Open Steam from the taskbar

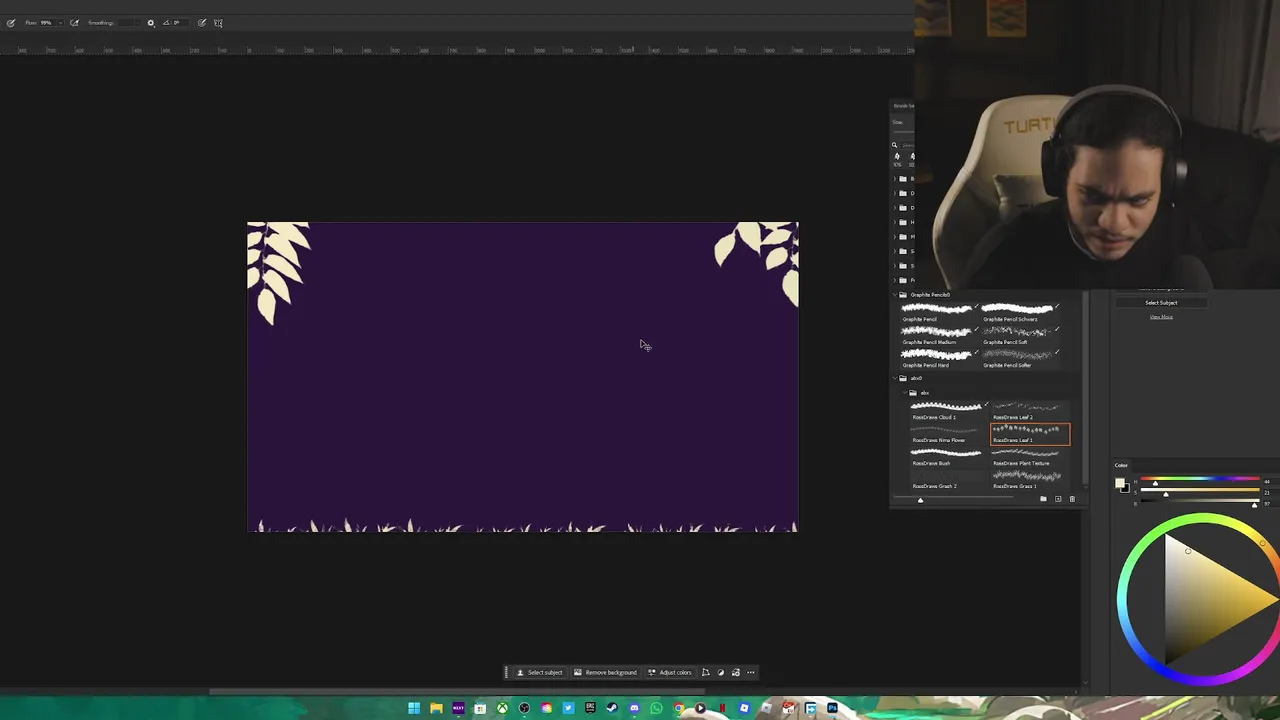point(612,708)
